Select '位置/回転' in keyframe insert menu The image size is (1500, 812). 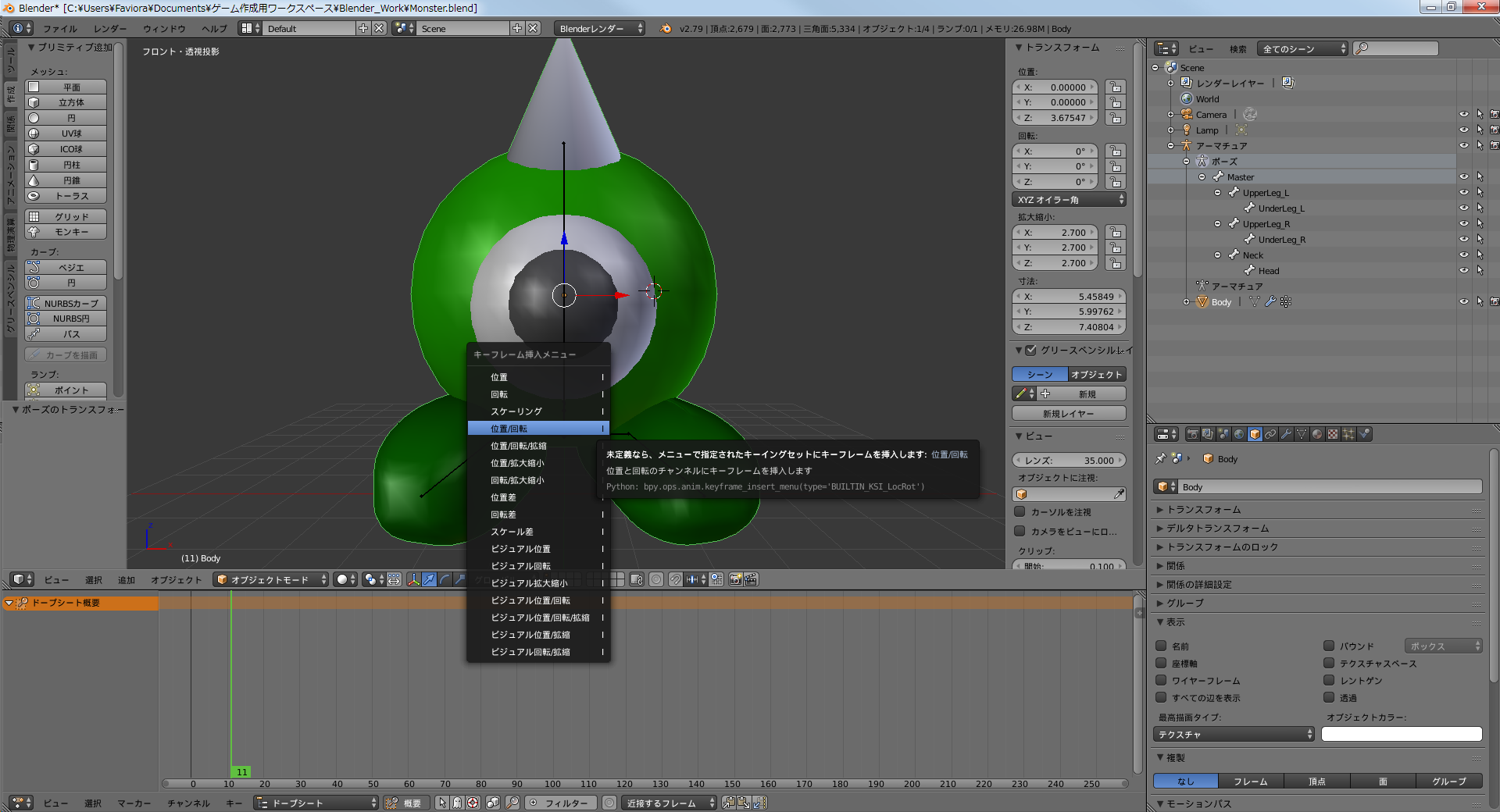538,429
